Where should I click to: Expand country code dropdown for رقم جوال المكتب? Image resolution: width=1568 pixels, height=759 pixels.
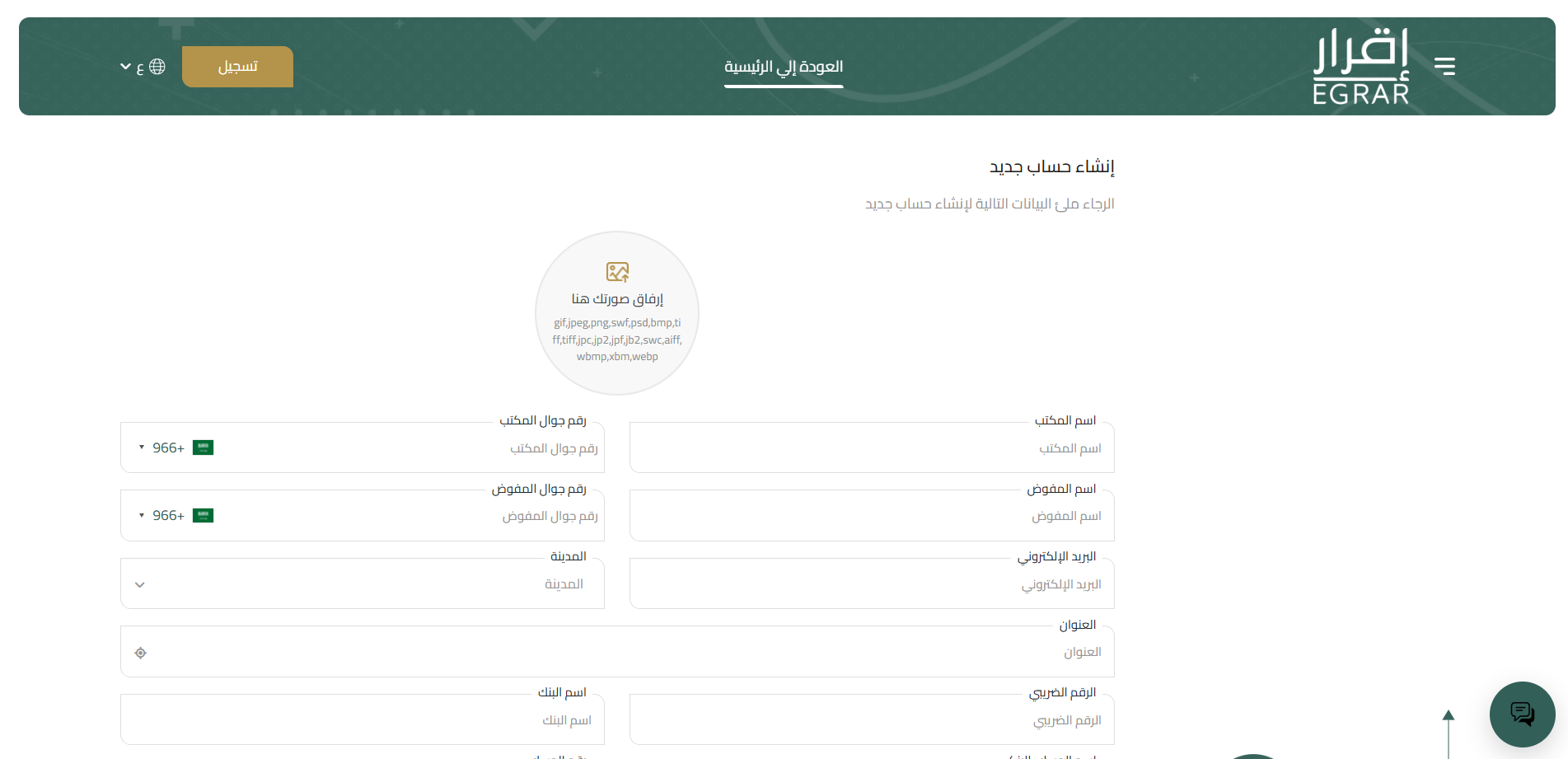pos(140,447)
